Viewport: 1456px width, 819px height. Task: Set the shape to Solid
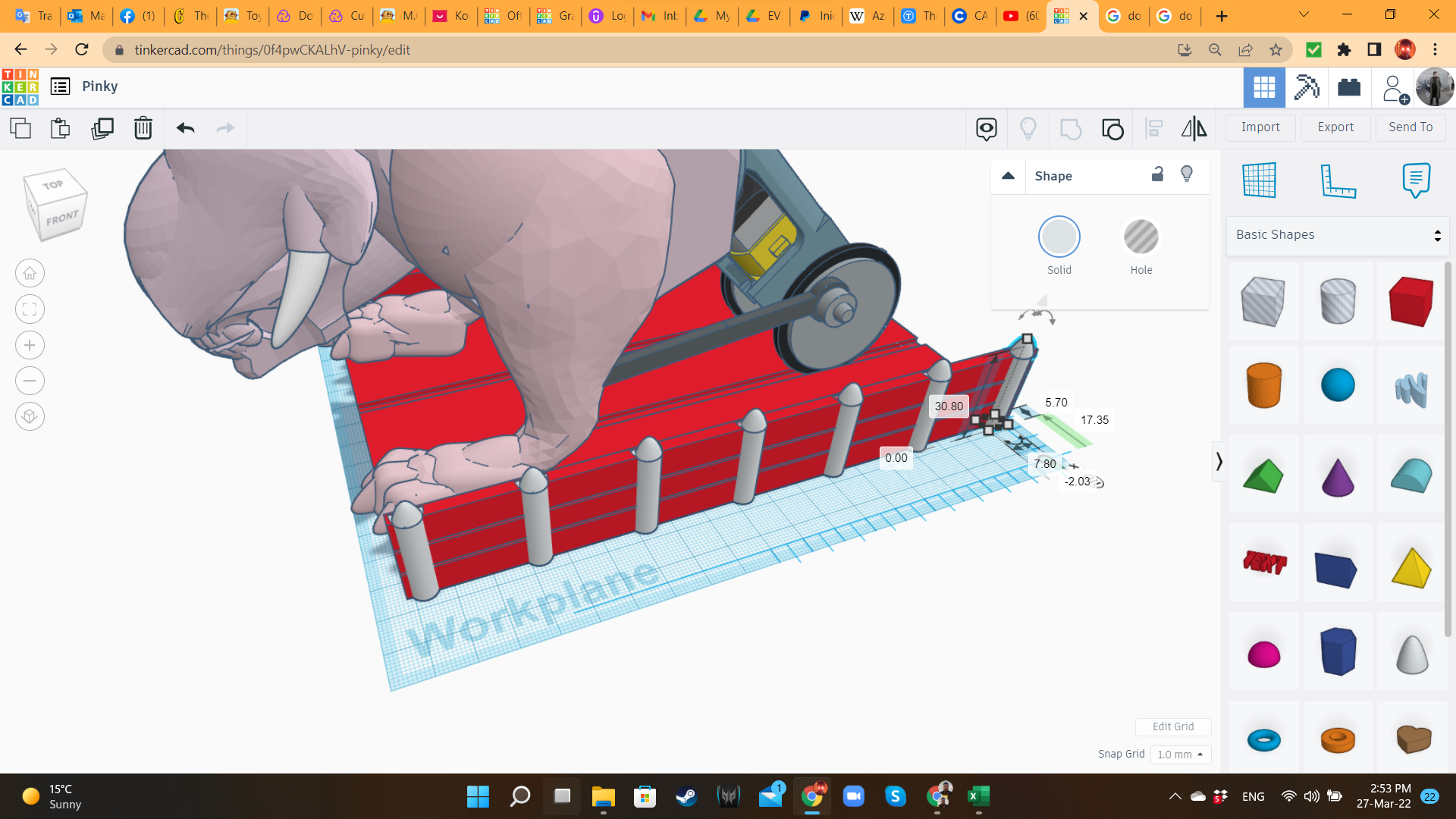tap(1059, 237)
